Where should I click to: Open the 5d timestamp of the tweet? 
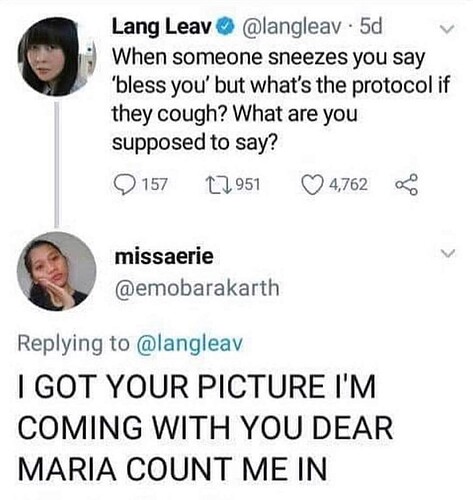(x=371, y=27)
